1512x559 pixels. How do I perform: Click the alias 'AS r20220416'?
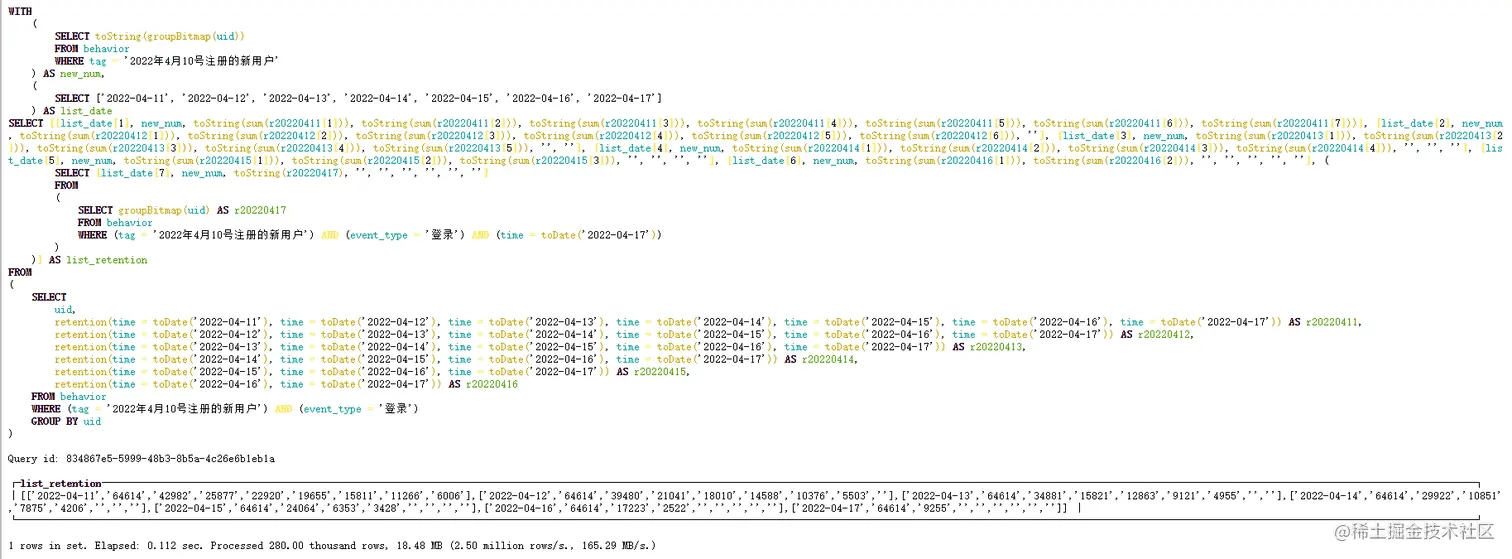tap(483, 384)
